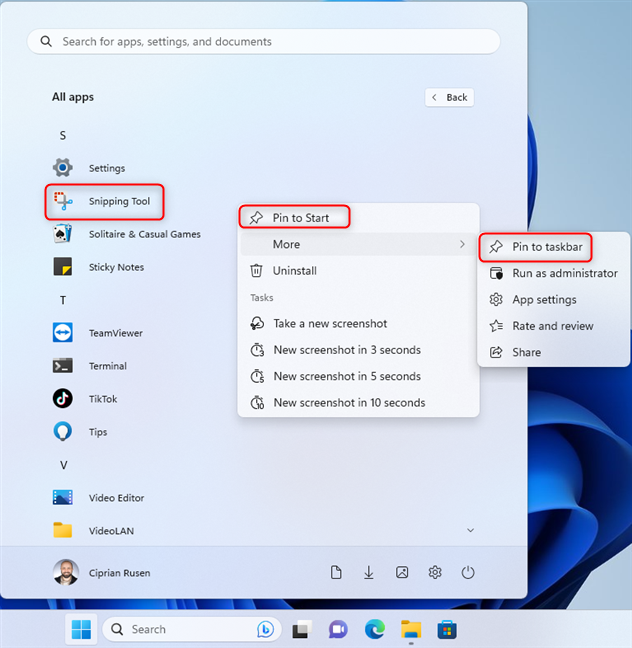This screenshot has width=632, height=648.
Task: Open App settings from submenu
Action: click(x=553, y=300)
